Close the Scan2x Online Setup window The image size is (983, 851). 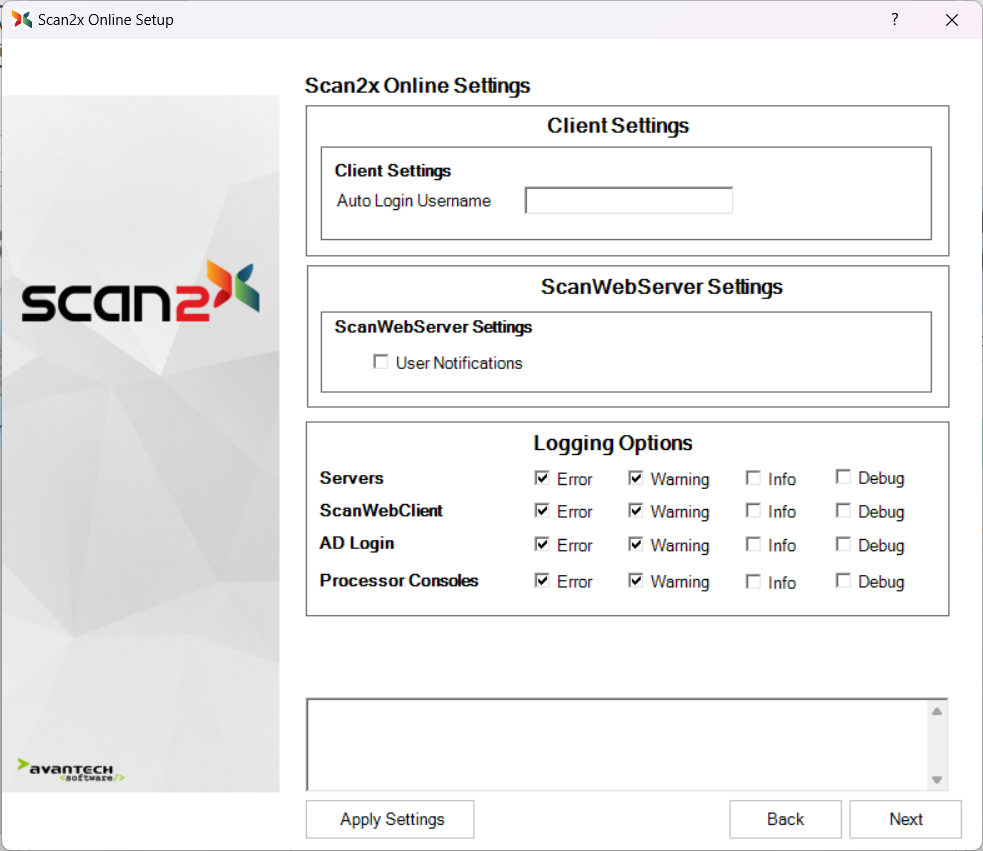tap(951, 19)
